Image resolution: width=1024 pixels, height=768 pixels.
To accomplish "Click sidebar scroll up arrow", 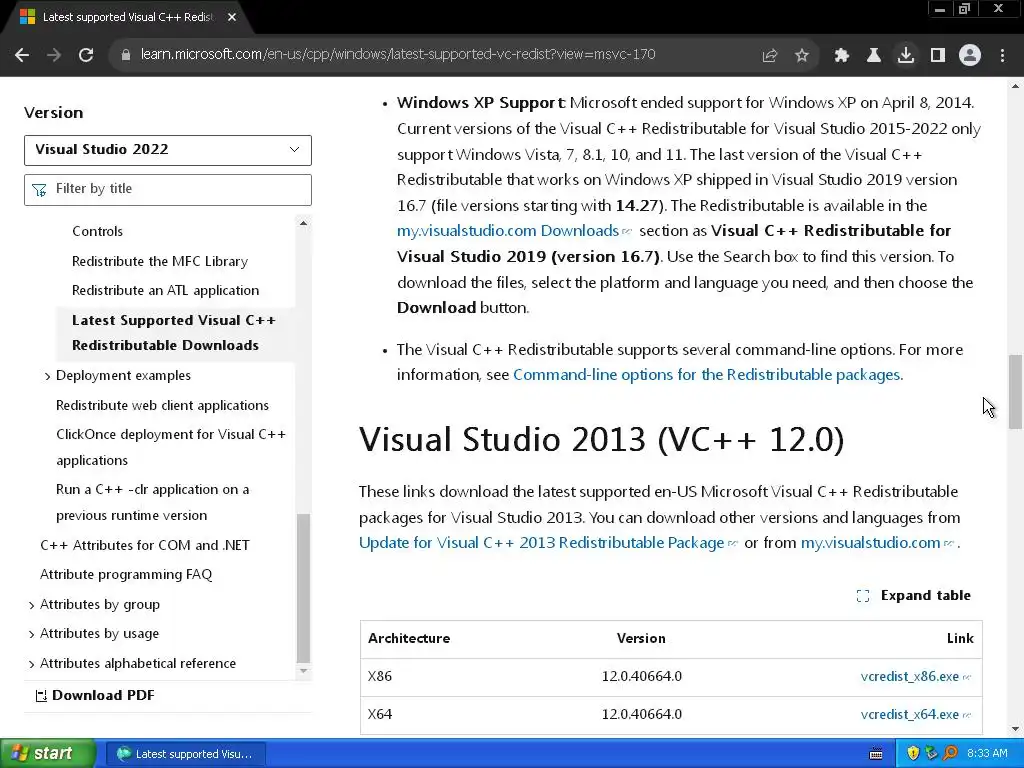I will click(303, 223).
